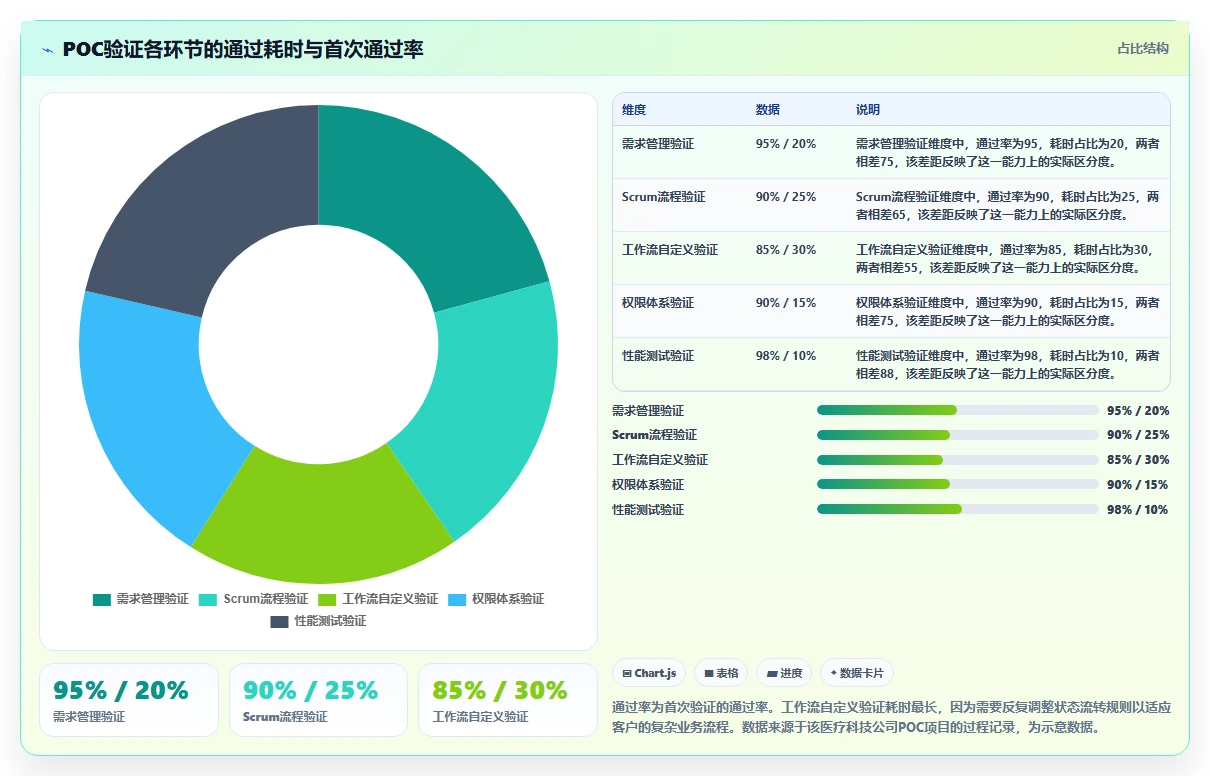
Task: Click the Scrum流程验证 progress bar
Action: 958,435
